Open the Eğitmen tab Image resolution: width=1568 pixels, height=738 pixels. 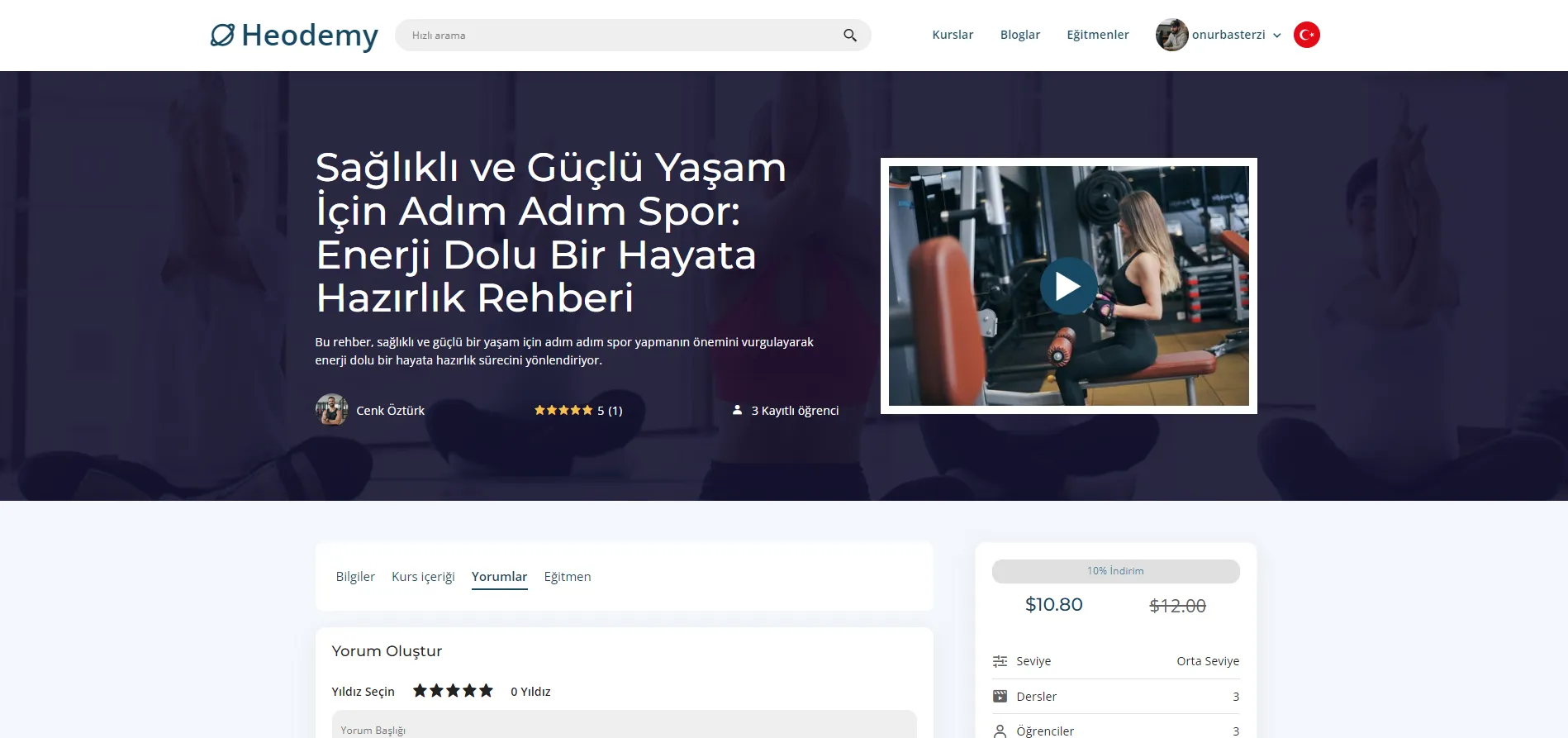567,577
